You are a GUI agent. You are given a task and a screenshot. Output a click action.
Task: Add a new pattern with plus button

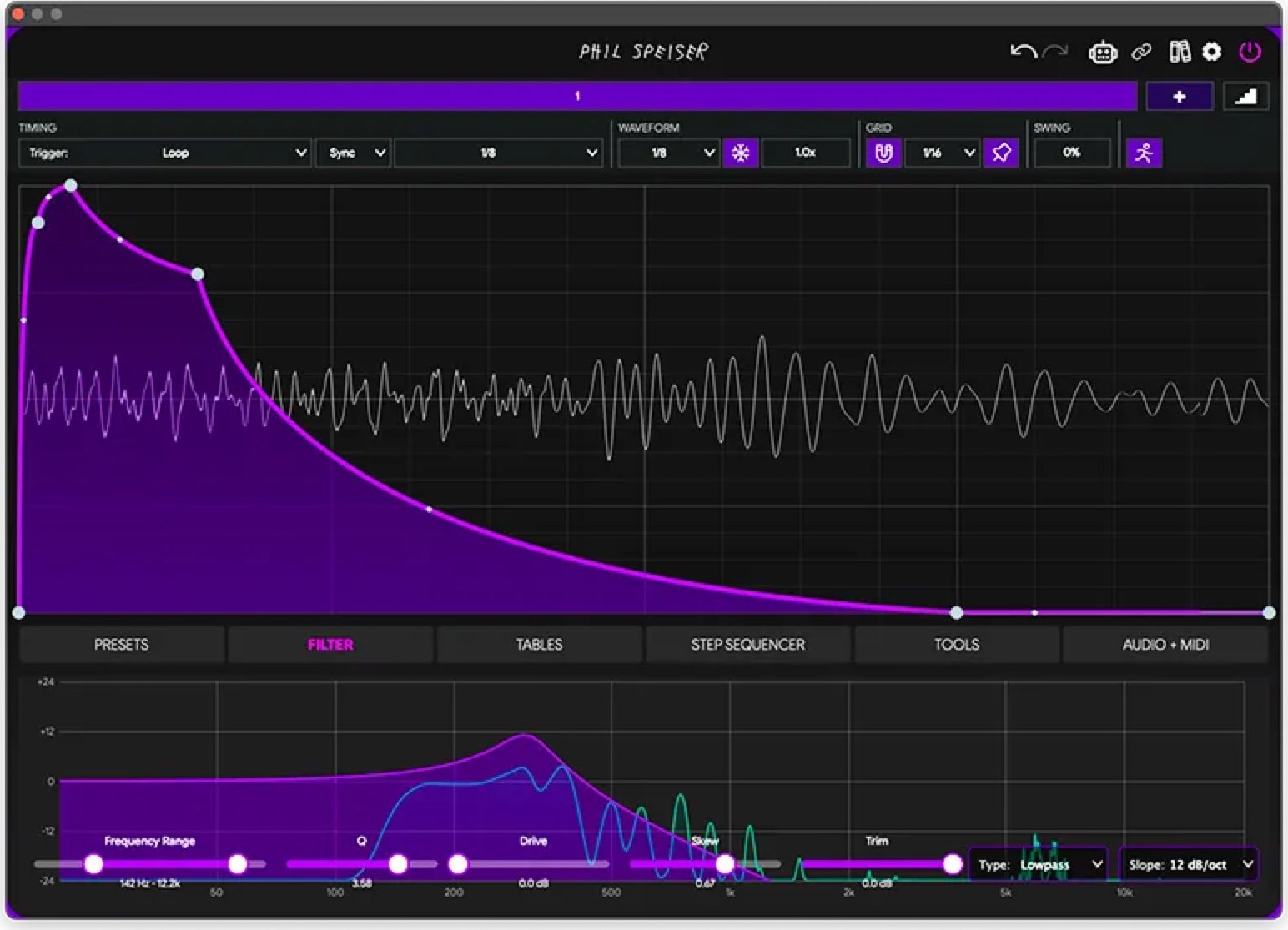1180,97
